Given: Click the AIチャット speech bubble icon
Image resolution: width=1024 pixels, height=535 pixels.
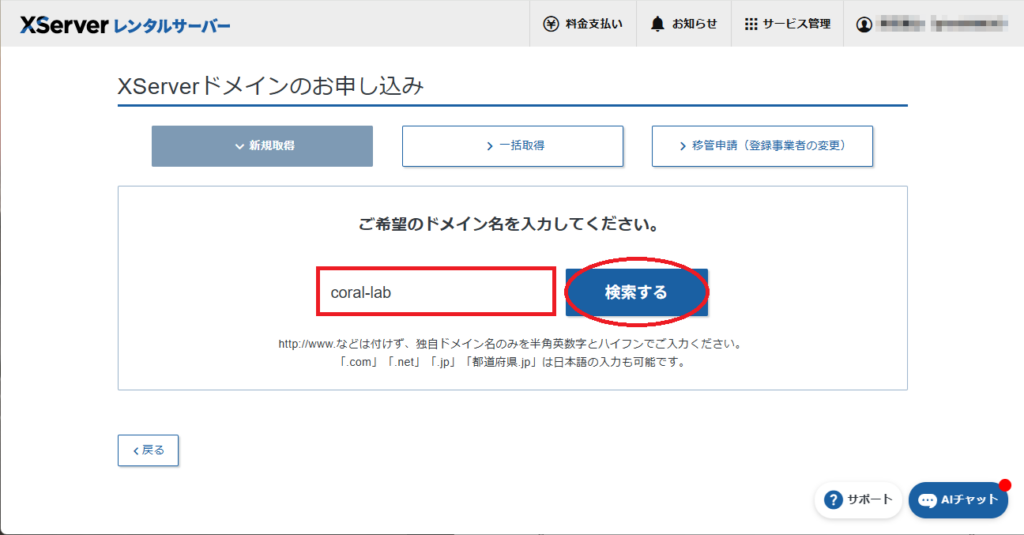Looking at the screenshot, I should click(x=927, y=500).
